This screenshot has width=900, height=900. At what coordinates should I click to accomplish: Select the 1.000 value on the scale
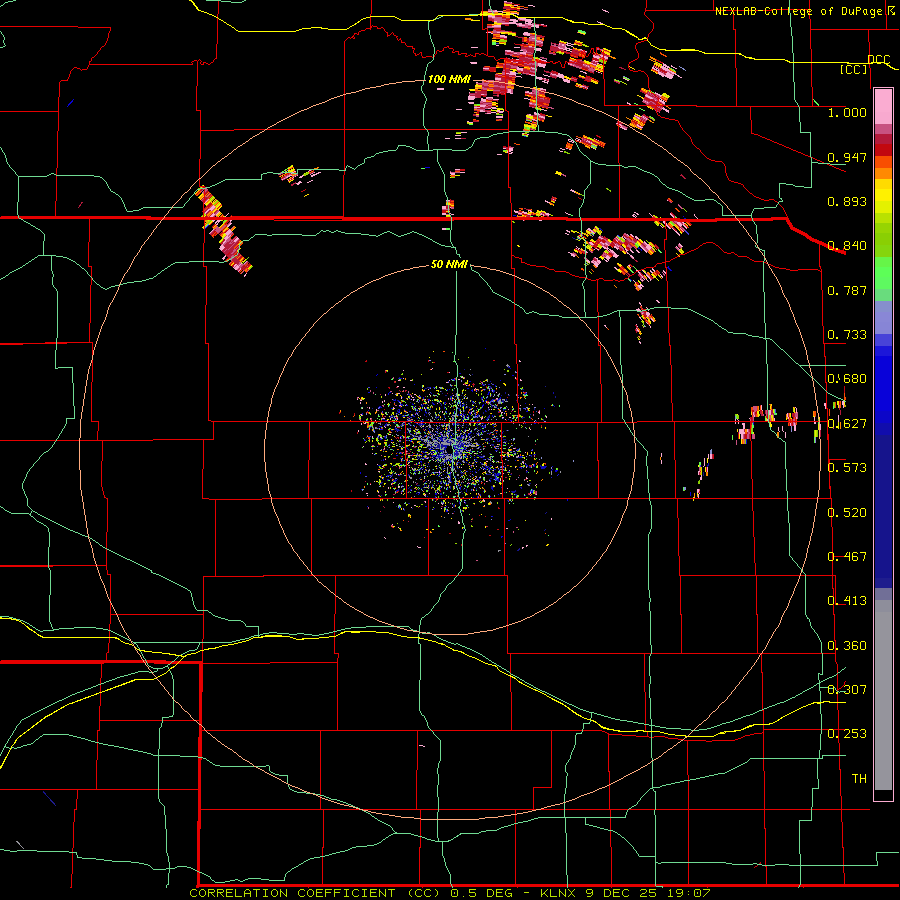pos(847,112)
